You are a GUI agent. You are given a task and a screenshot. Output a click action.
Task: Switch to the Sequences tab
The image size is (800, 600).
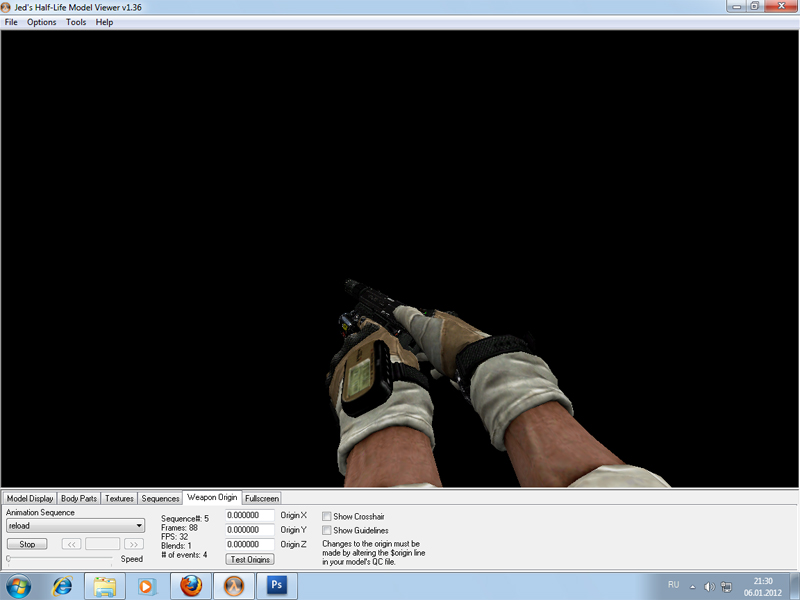pyautogui.click(x=160, y=498)
